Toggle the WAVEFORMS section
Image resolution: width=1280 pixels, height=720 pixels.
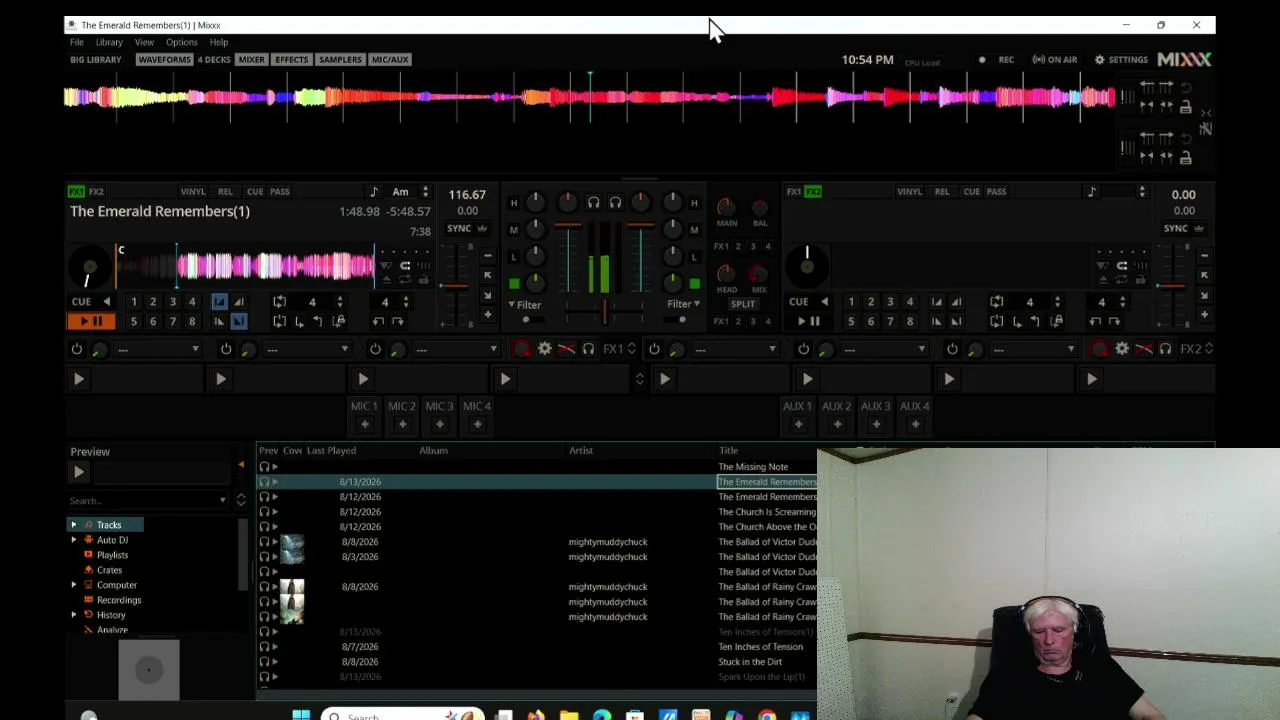pos(164,60)
